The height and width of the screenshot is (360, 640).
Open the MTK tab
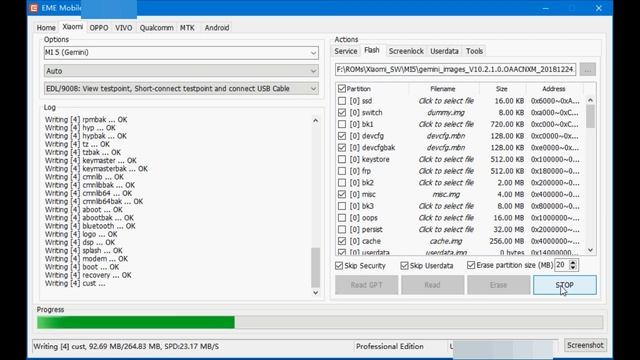(187, 28)
